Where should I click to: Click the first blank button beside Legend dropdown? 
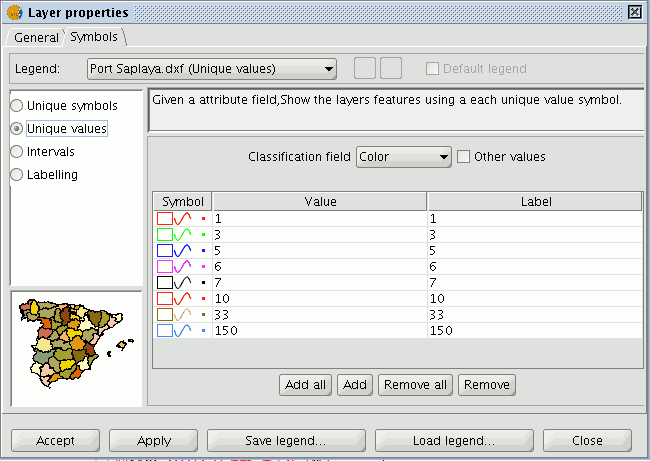point(365,68)
